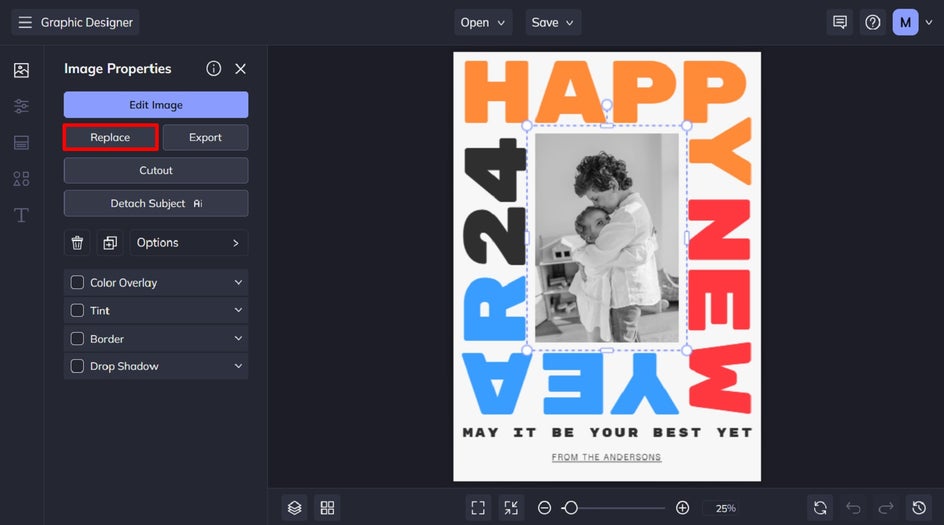The image size is (944, 525).
Task: Open the layers panel icon
Action: 294,508
